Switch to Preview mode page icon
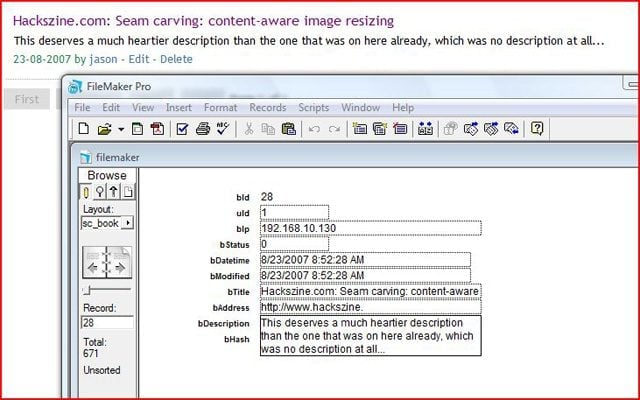Viewport: 640px width, 400px height. 128,192
